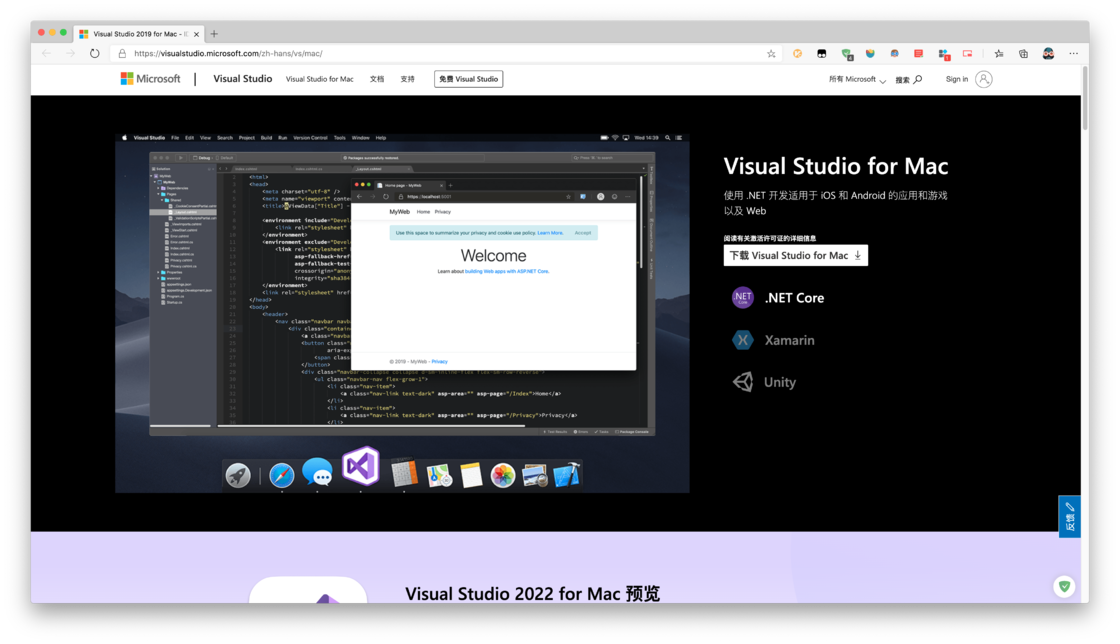Open the browser Collections icon

1023,53
